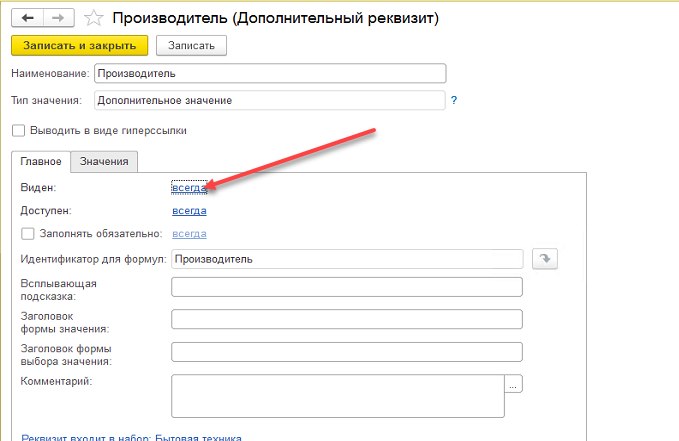
Task: Enable 'Выводить в виде гиперссылки' checkbox
Action: coord(18,130)
